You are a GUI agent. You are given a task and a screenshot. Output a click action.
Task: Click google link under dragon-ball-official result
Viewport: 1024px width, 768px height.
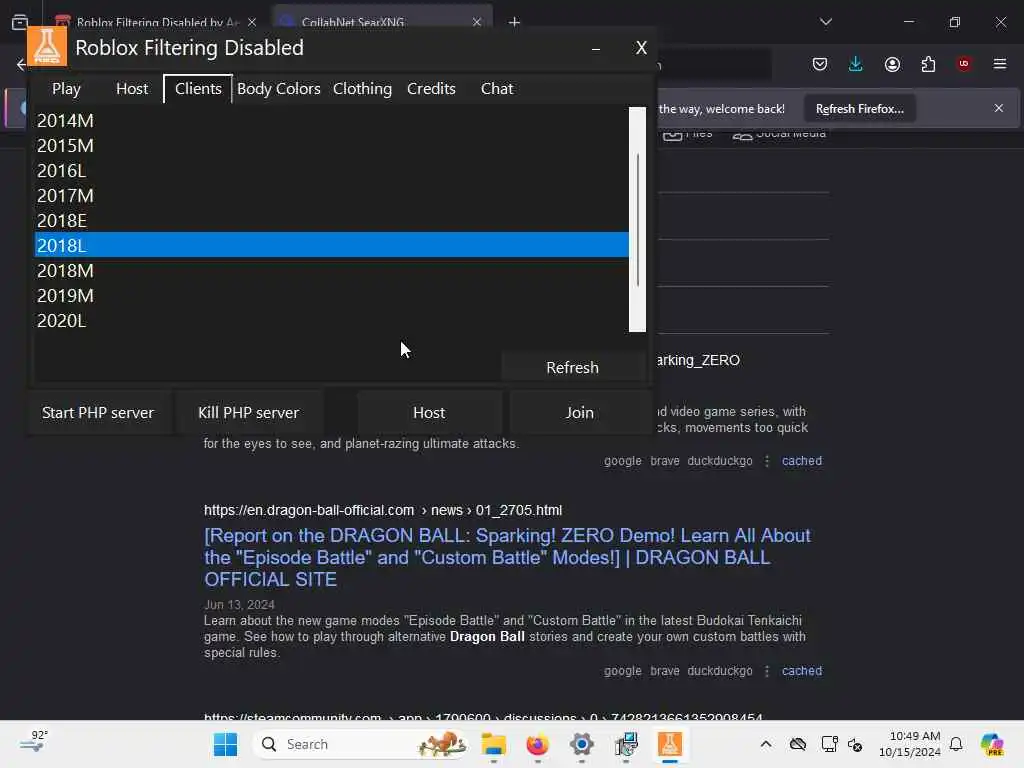[622, 671]
